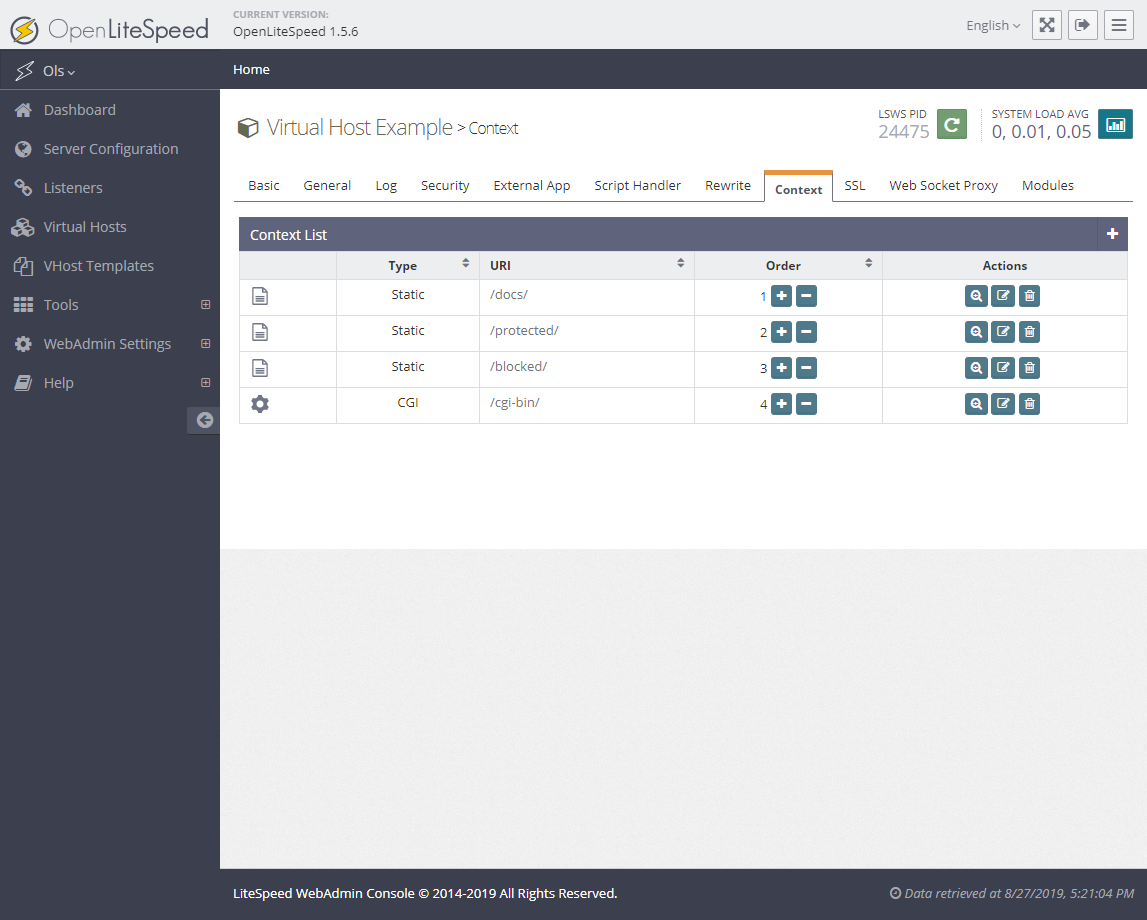This screenshot has height=920, width=1147.
Task: Open the Modules tab
Action: point(1048,186)
